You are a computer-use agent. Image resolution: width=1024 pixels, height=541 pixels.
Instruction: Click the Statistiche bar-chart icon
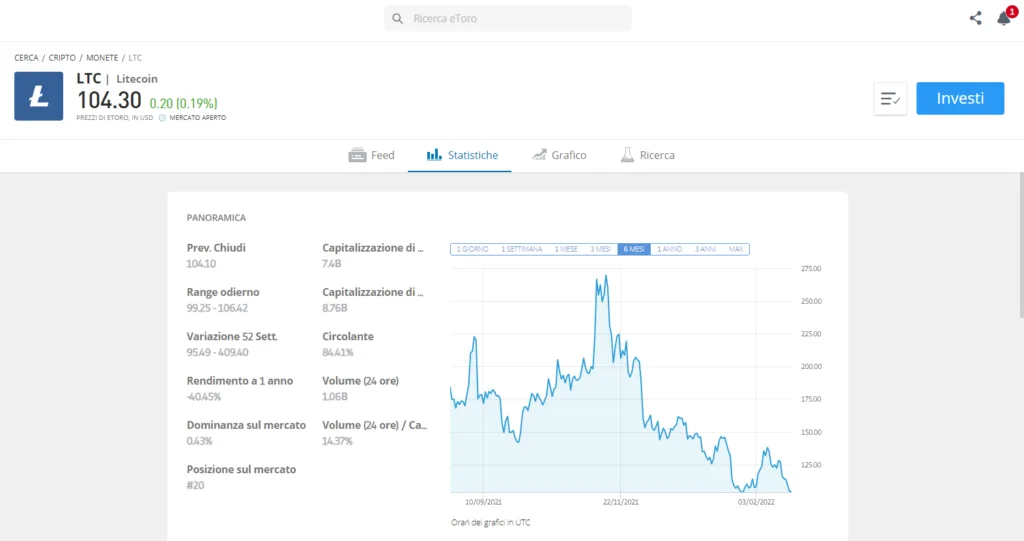pyautogui.click(x=434, y=154)
